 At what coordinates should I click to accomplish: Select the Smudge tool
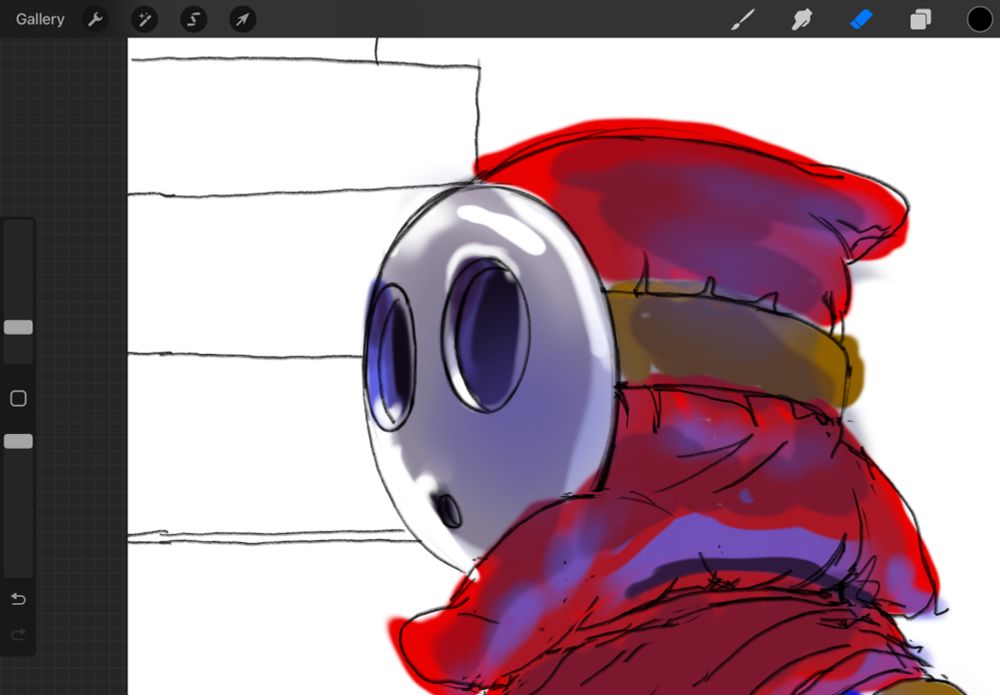click(x=802, y=19)
